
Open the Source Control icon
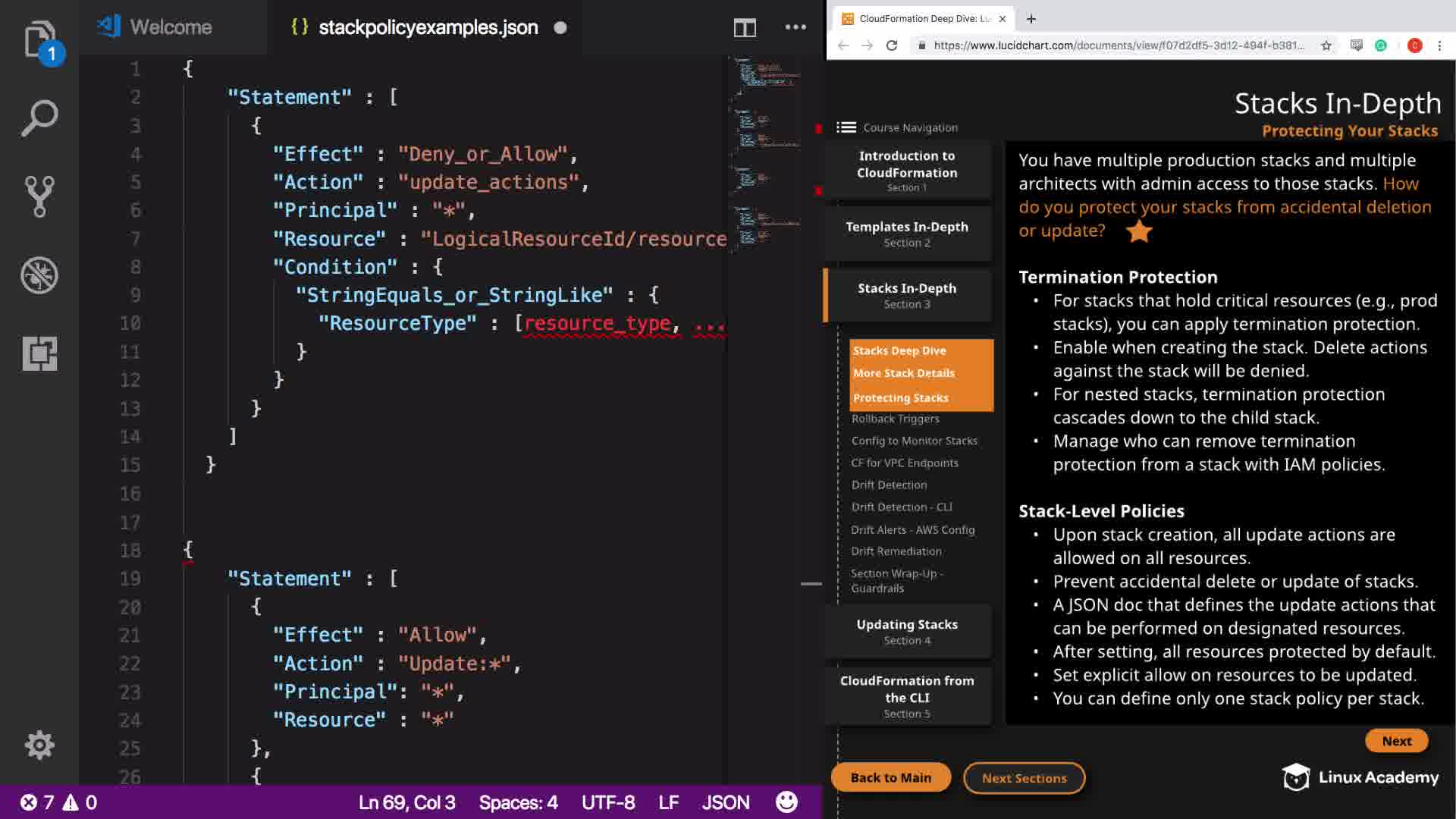click(39, 196)
